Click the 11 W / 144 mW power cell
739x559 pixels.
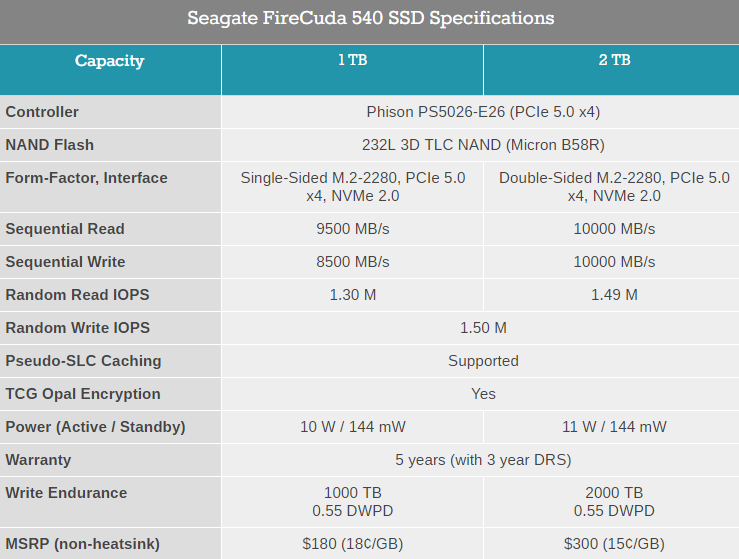614,427
